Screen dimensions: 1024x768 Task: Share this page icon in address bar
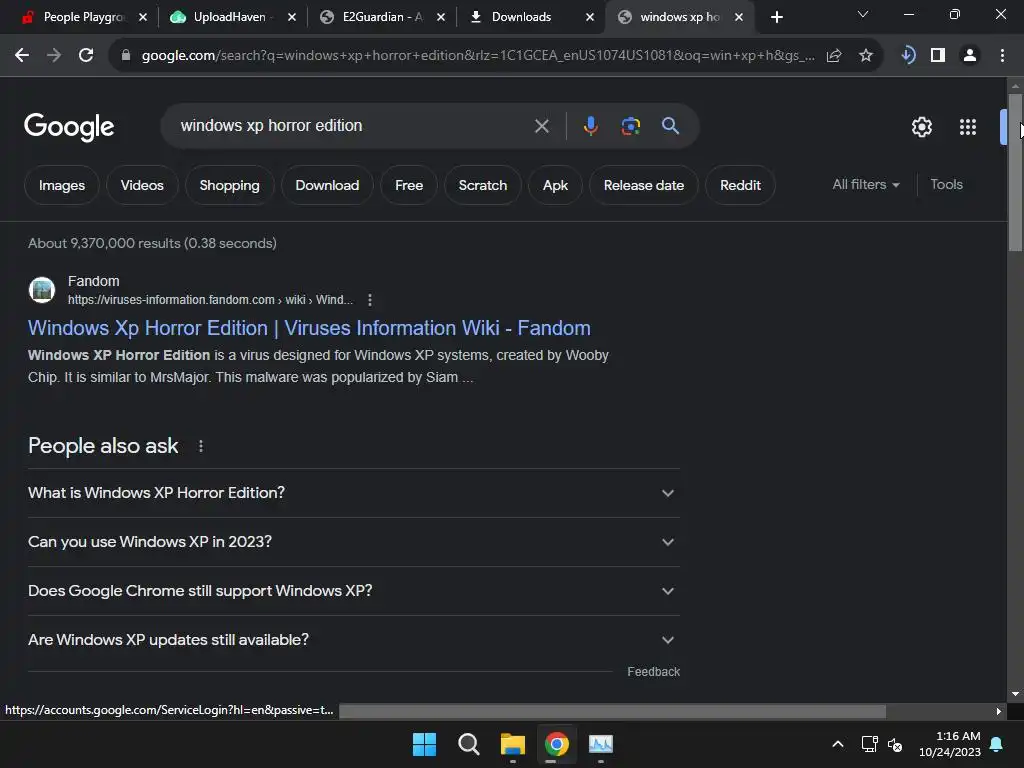[834, 56]
